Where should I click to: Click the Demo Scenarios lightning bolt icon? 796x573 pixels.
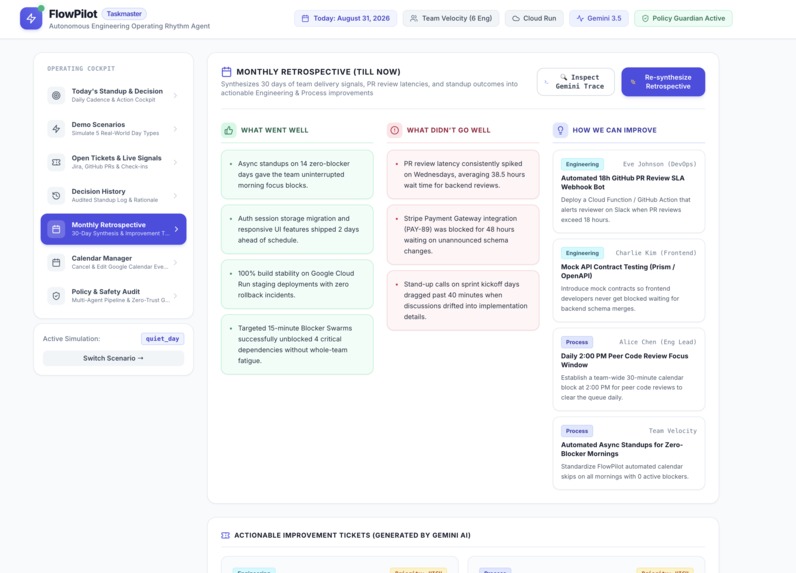point(56,129)
